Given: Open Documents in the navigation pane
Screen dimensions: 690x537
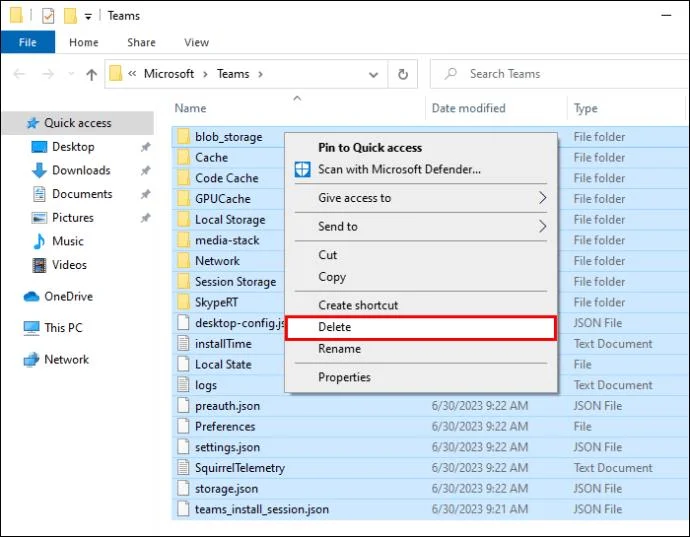Looking at the screenshot, I should point(82,194).
